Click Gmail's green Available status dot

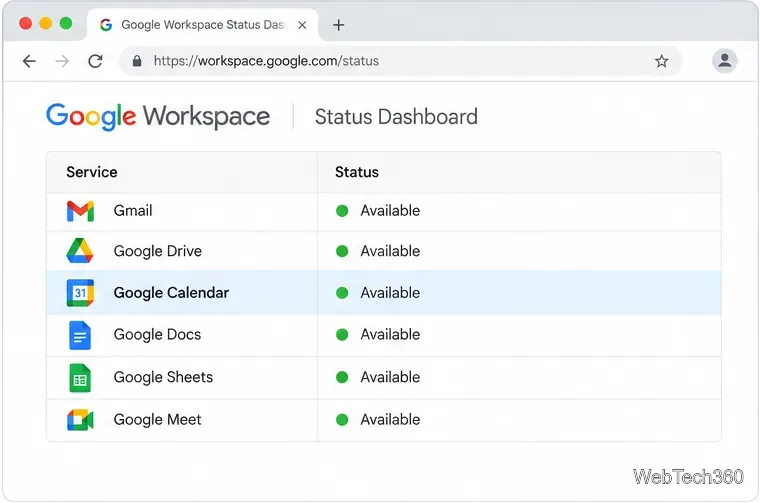(342, 211)
